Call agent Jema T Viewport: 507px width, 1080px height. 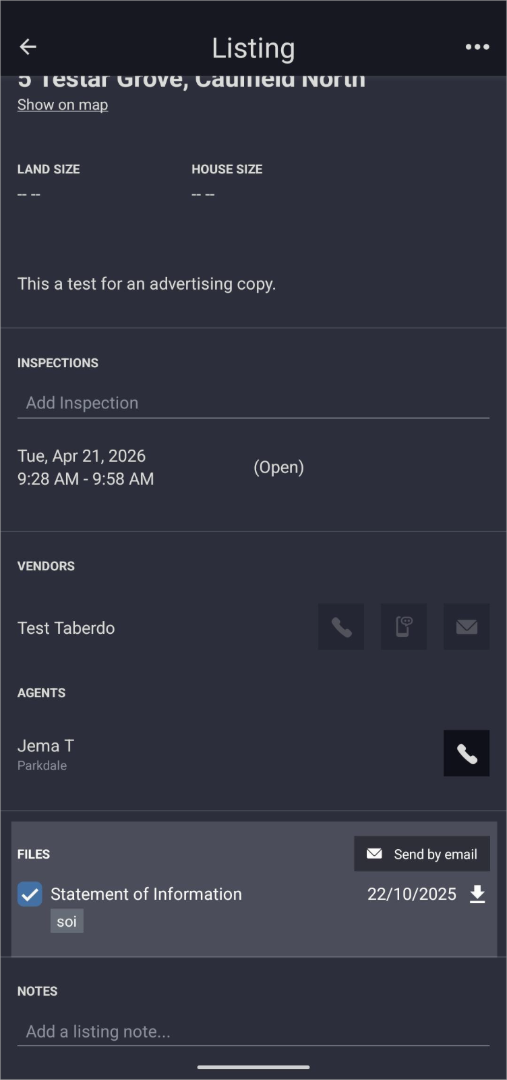point(466,754)
